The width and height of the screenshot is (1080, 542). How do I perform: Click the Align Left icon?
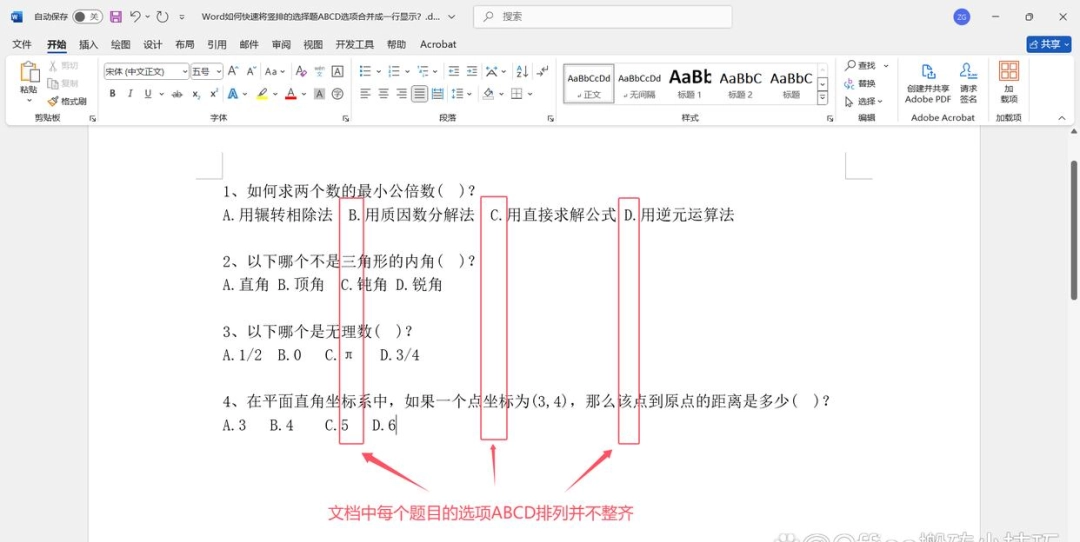(x=365, y=94)
